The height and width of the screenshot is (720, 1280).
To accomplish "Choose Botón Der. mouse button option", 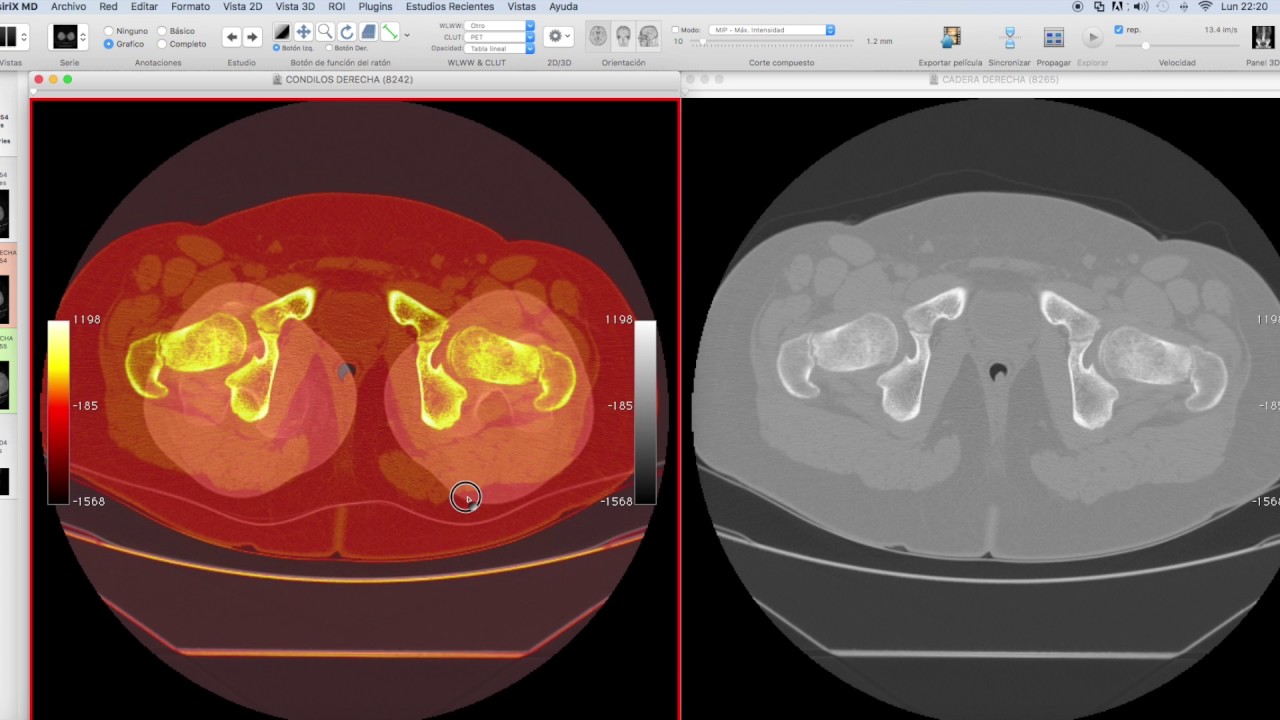I will click(329, 48).
